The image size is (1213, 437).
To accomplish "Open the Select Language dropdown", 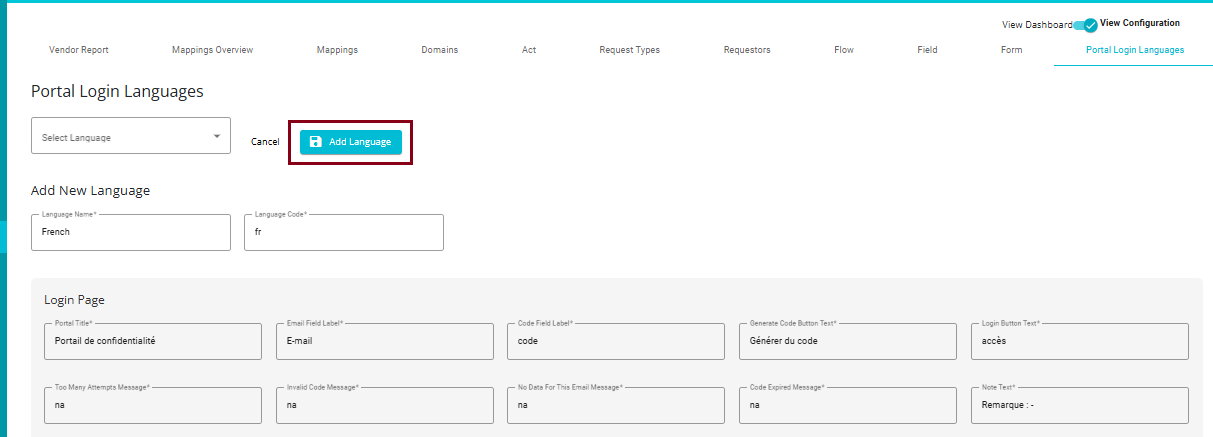I will [x=131, y=137].
